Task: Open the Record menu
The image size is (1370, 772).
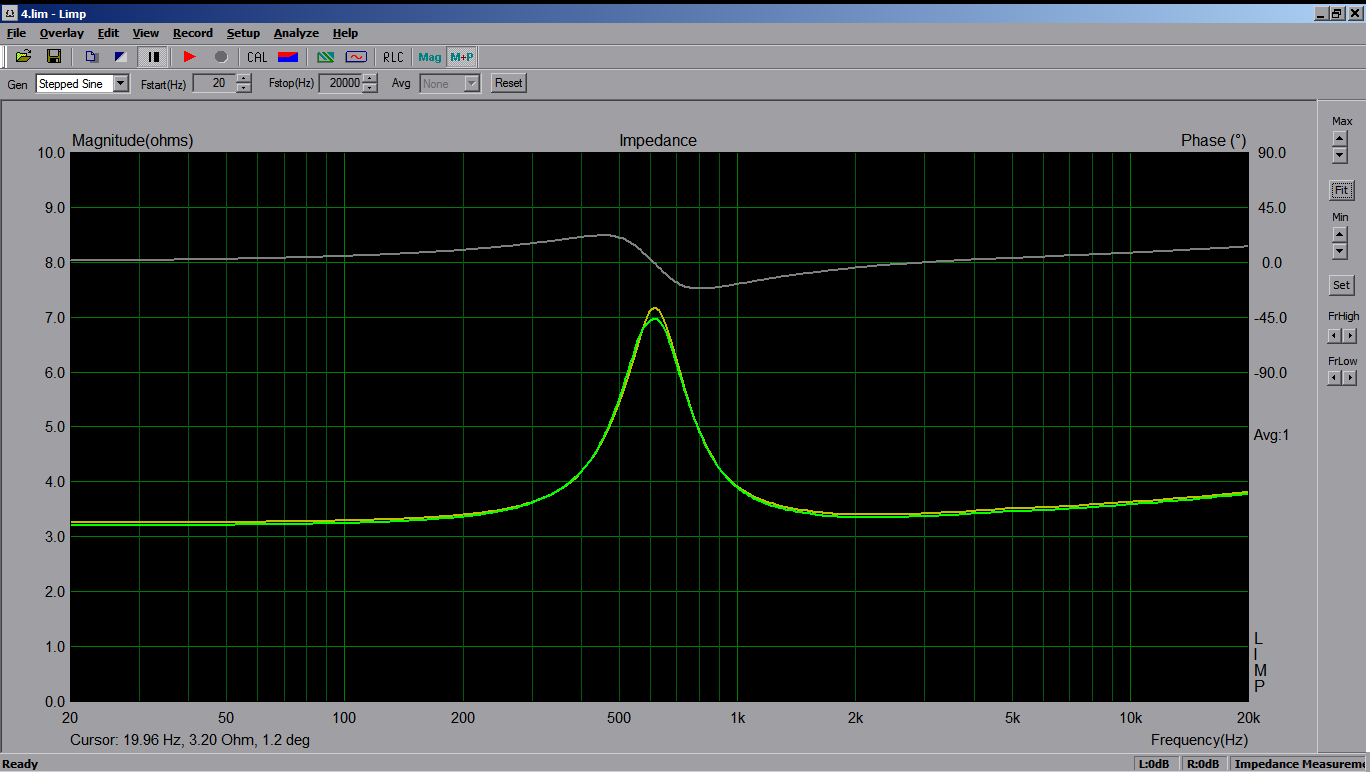Action: (x=193, y=33)
